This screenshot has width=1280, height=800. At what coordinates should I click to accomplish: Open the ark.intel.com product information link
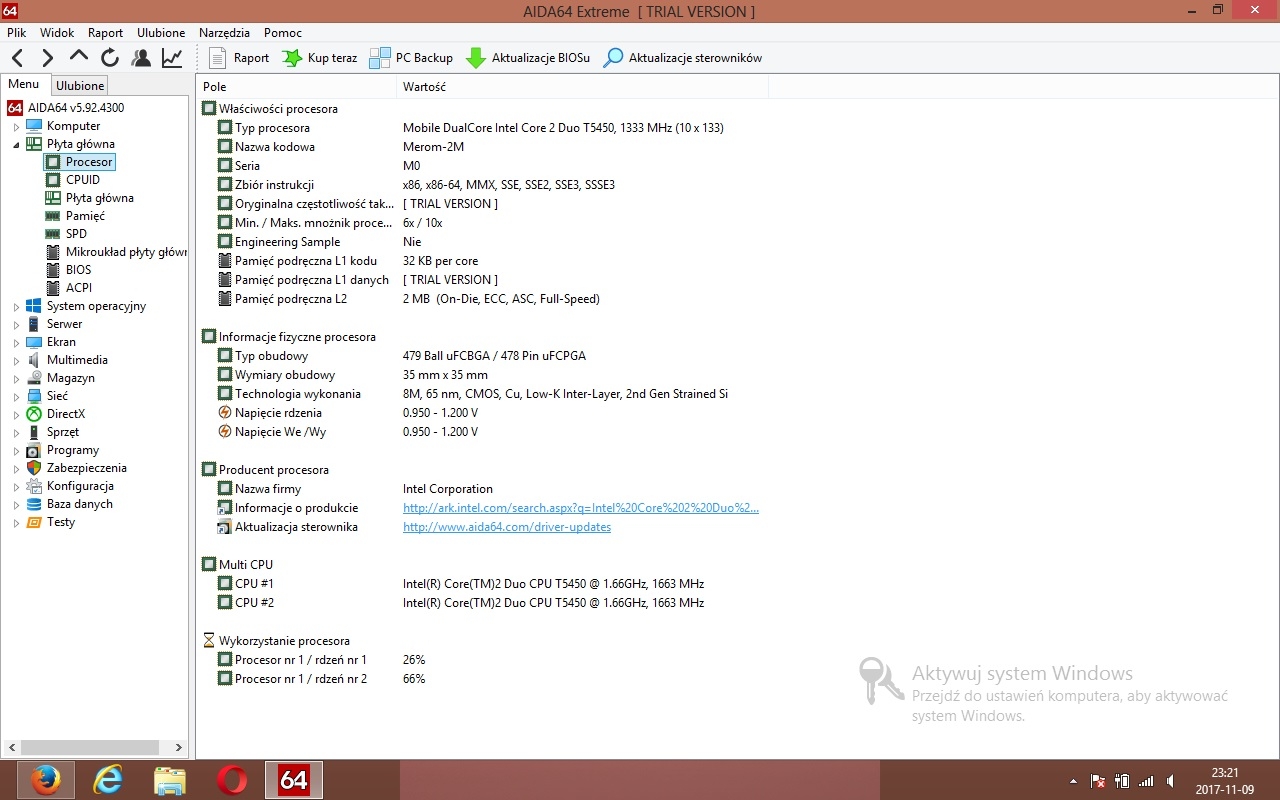pos(581,508)
